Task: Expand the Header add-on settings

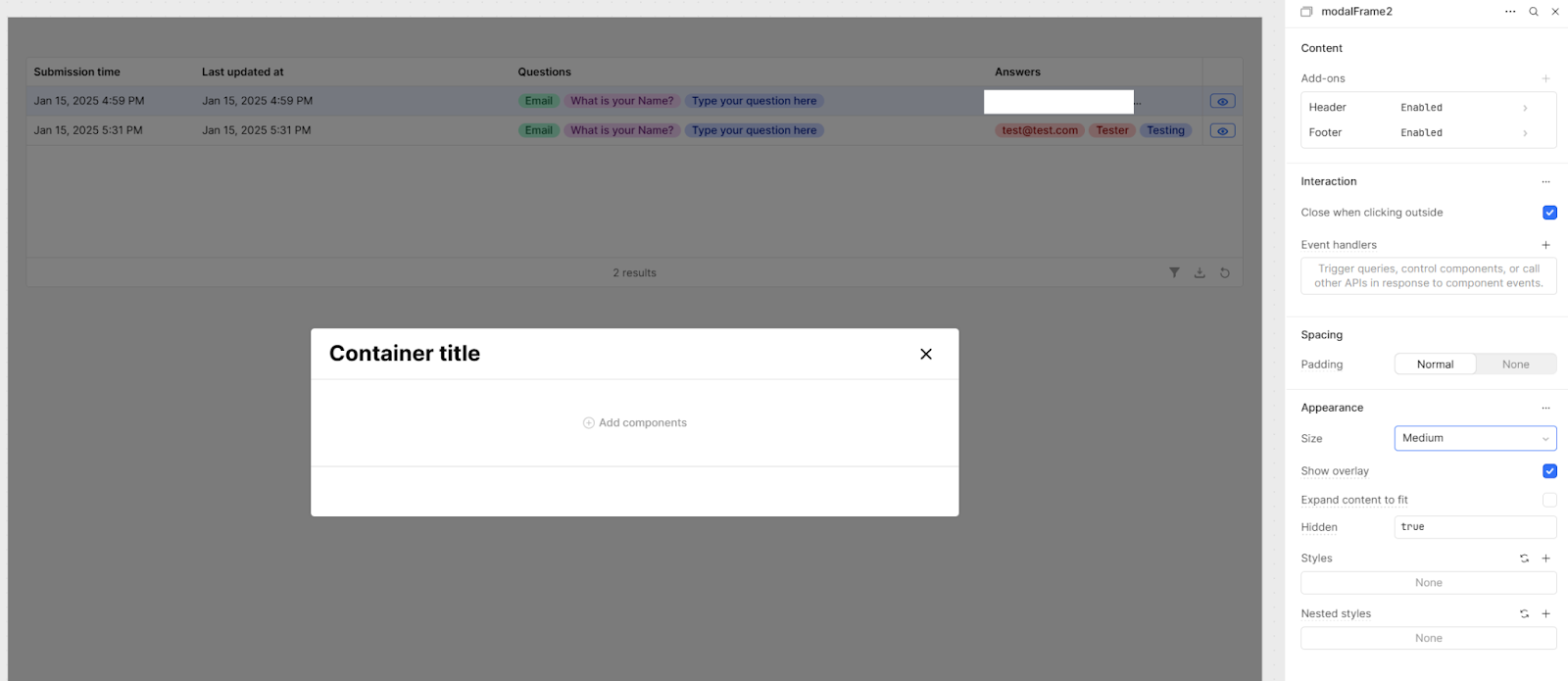Action: [x=1428, y=108]
